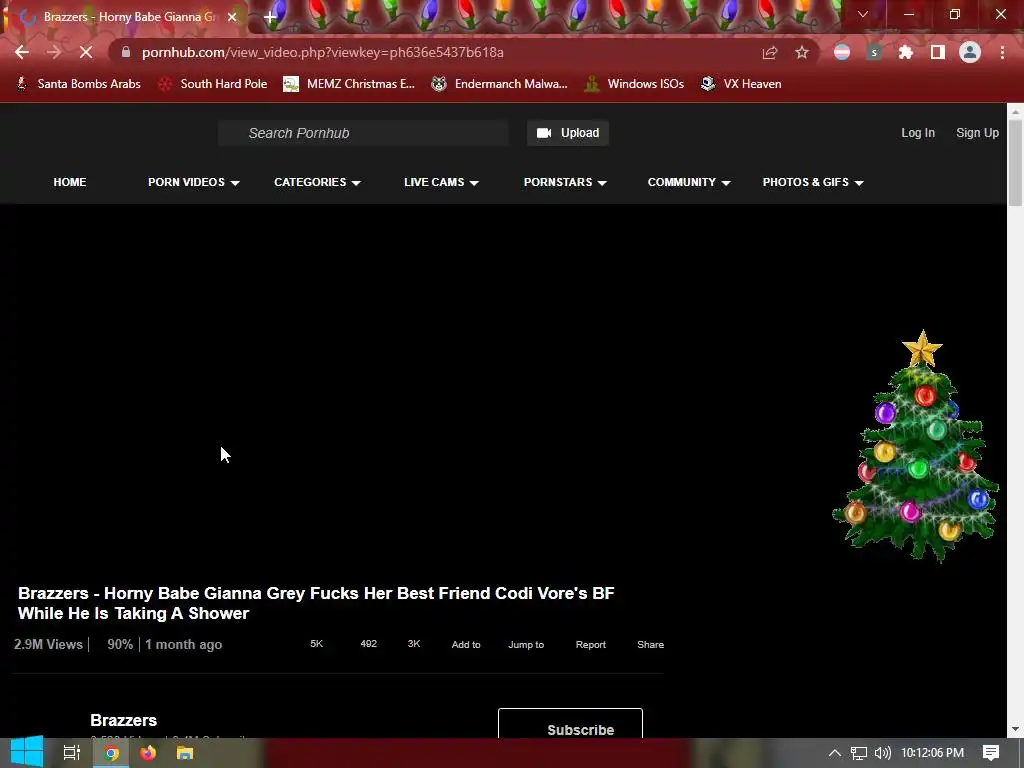Open the Chrome three-dot menu
This screenshot has width=1024, height=768.
(x=1002, y=52)
